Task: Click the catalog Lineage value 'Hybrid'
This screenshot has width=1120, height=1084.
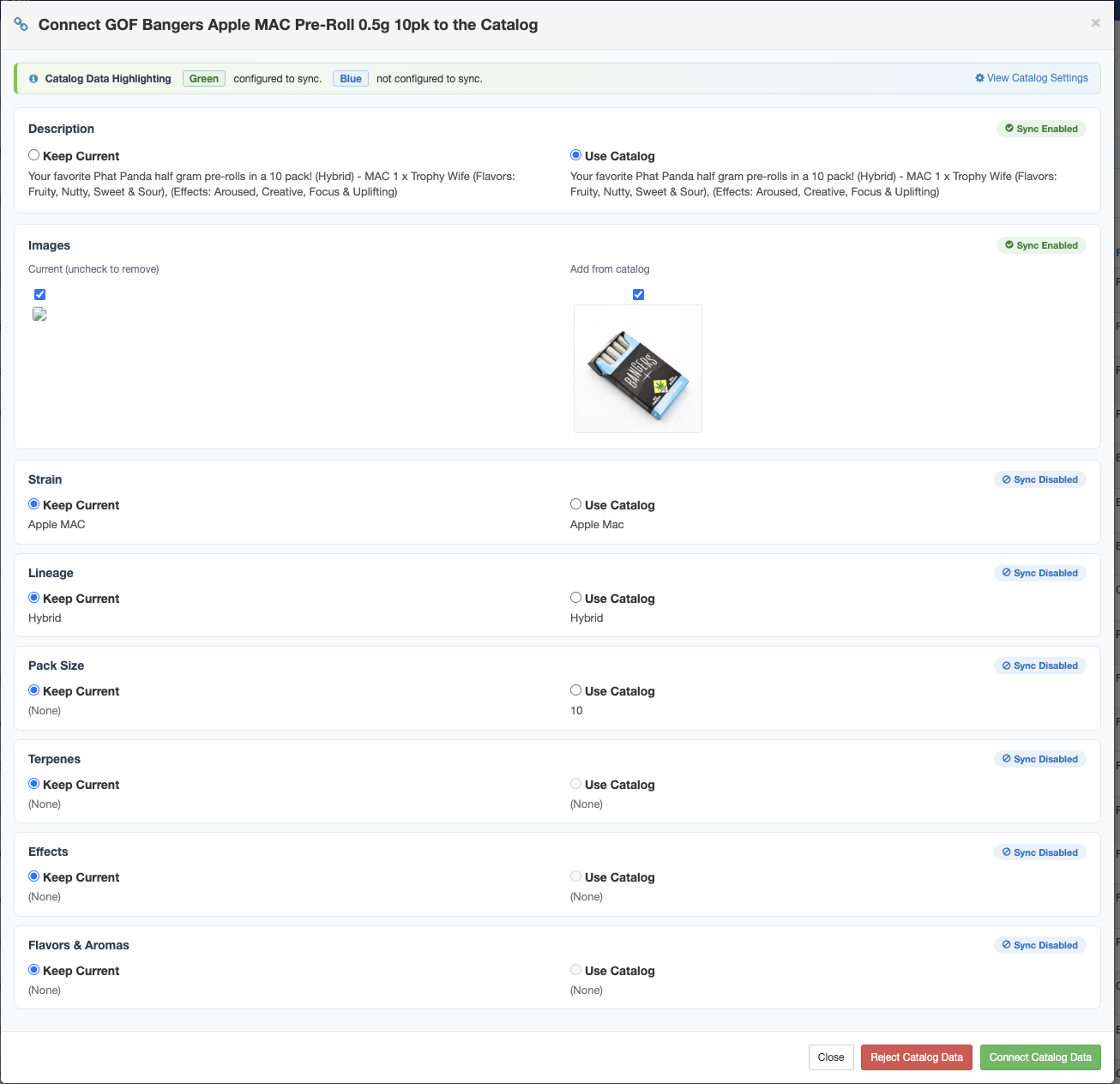Action: tap(587, 618)
